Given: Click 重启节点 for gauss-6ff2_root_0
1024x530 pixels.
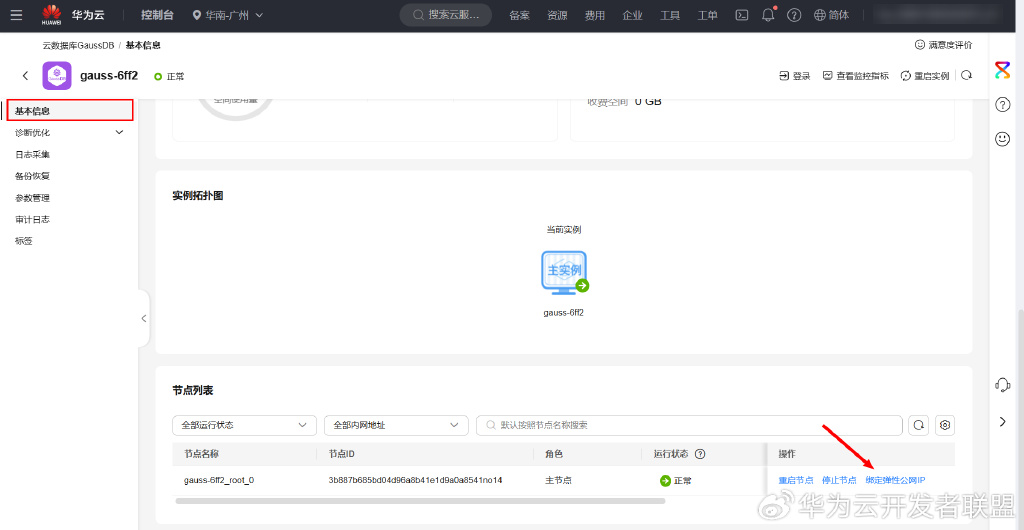Looking at the screenshot, I should [795, 480].
